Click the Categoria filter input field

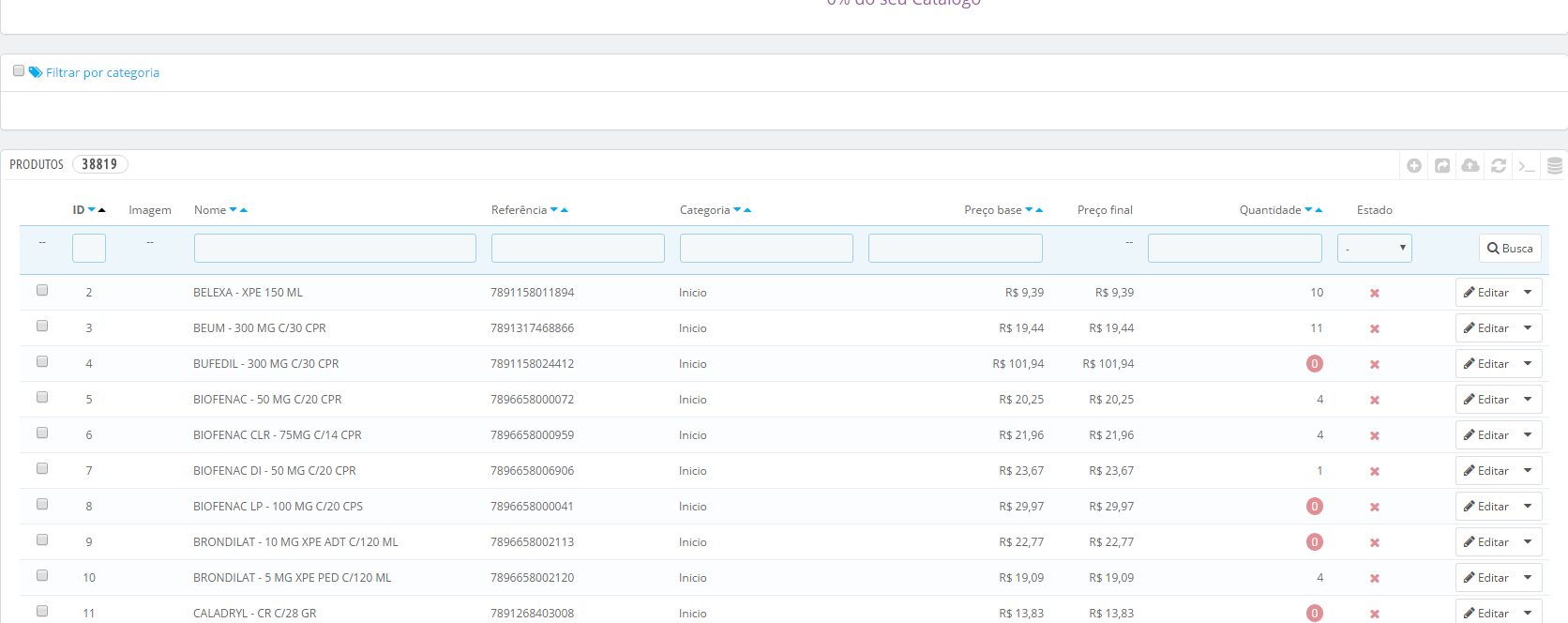coord(766,249)
